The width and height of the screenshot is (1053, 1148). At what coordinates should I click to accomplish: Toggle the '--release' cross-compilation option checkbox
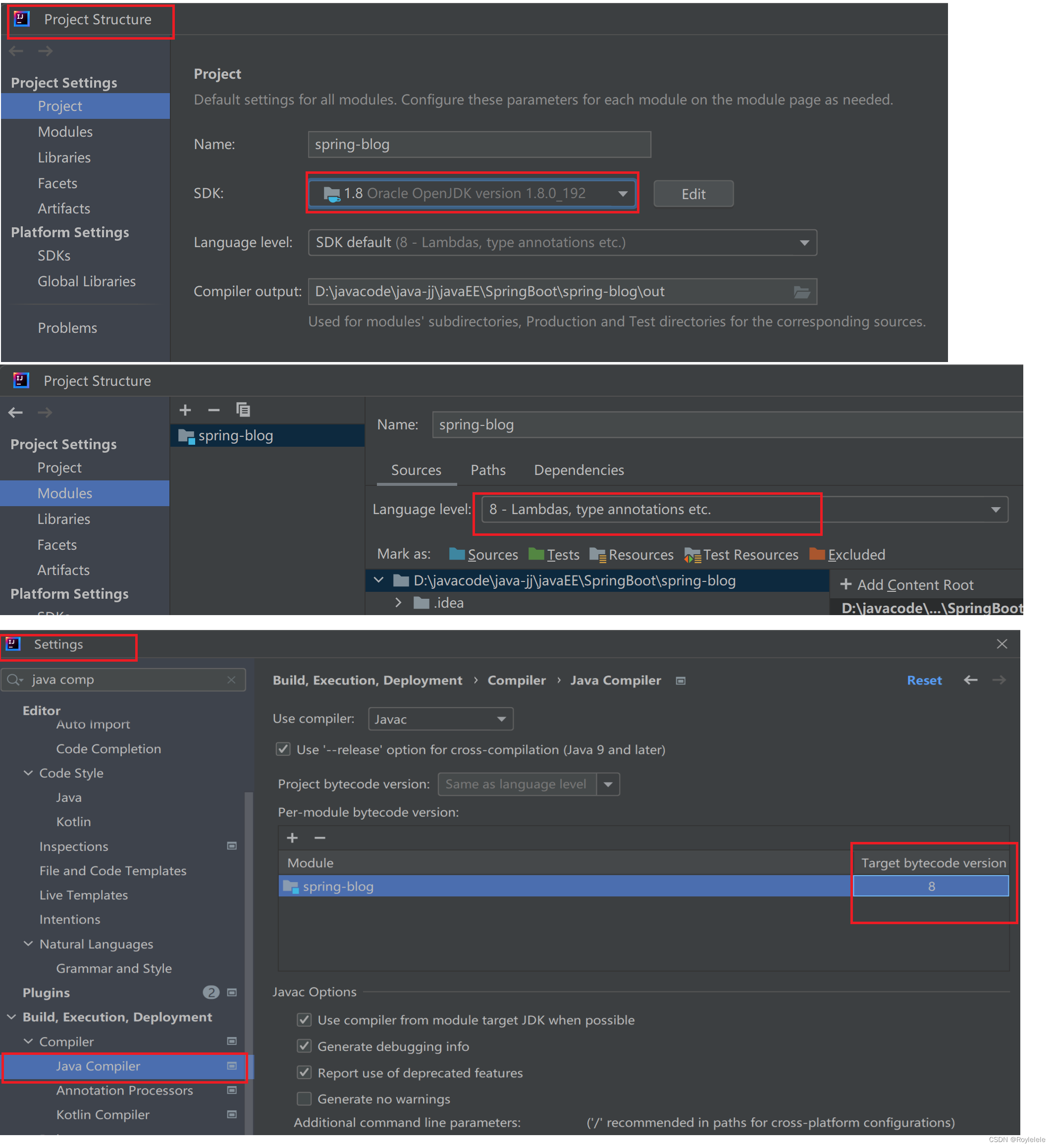[x=283, y=750]
